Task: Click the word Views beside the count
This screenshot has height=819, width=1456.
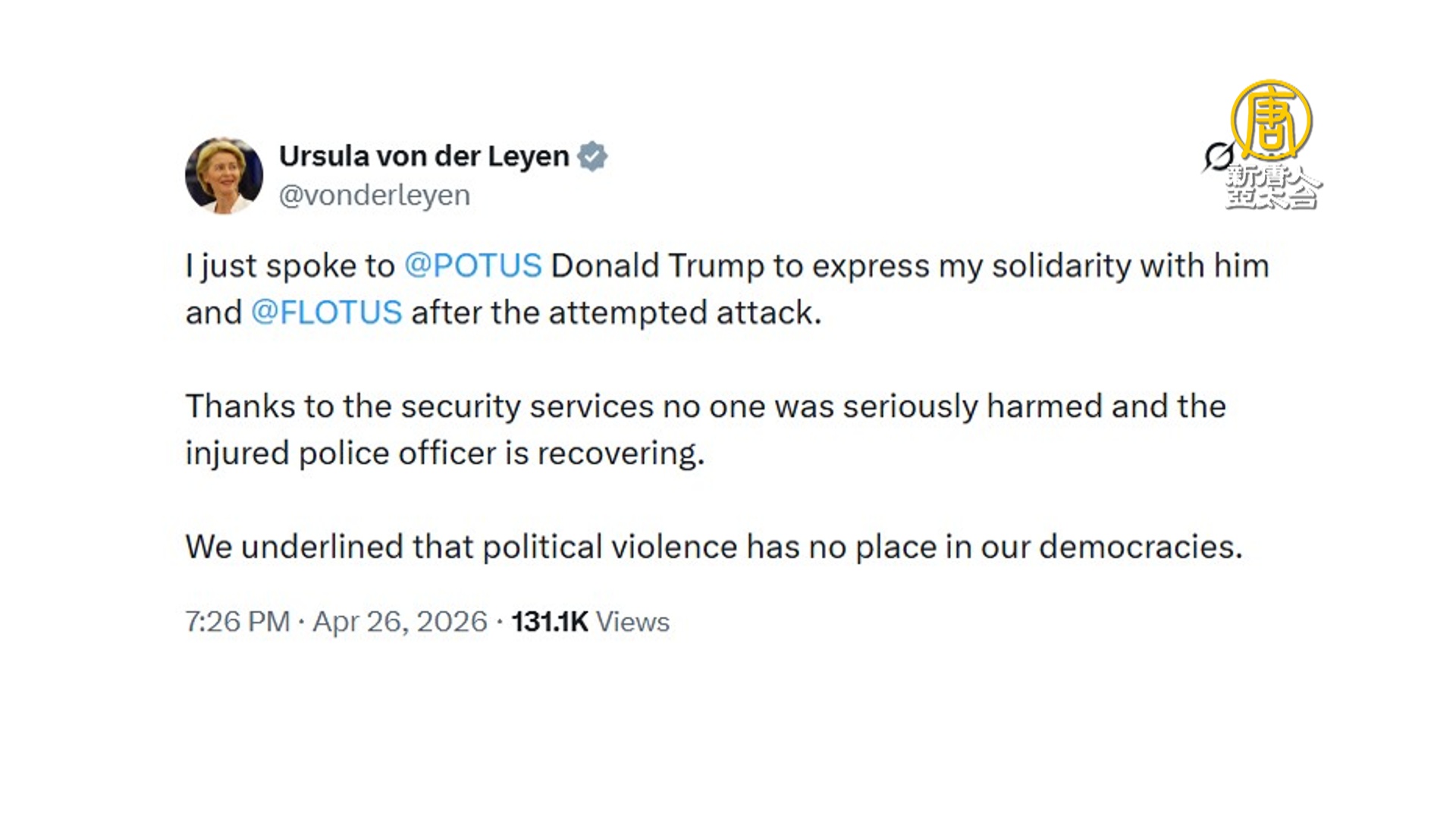Action: point(632,622)
